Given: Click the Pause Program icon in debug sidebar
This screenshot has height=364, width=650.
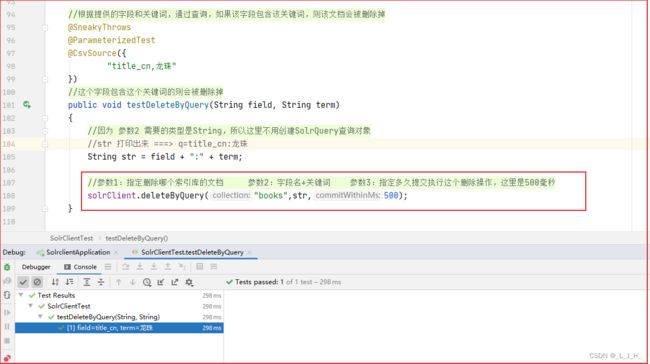Looking at the screenshot, I should (7, 327).
